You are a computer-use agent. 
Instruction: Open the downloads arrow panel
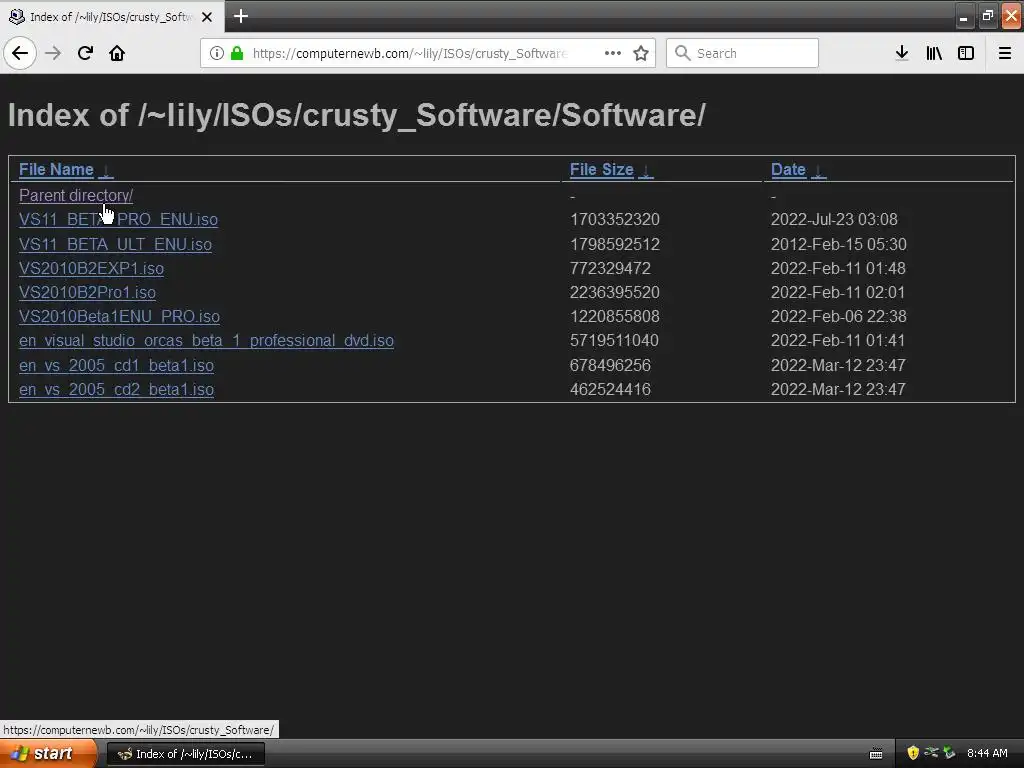point(902,53)
